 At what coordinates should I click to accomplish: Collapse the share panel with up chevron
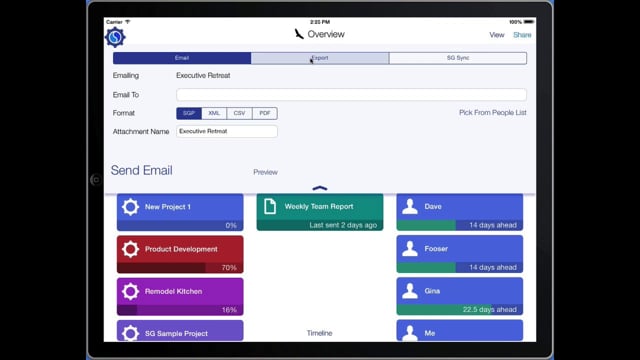[320, 188]
